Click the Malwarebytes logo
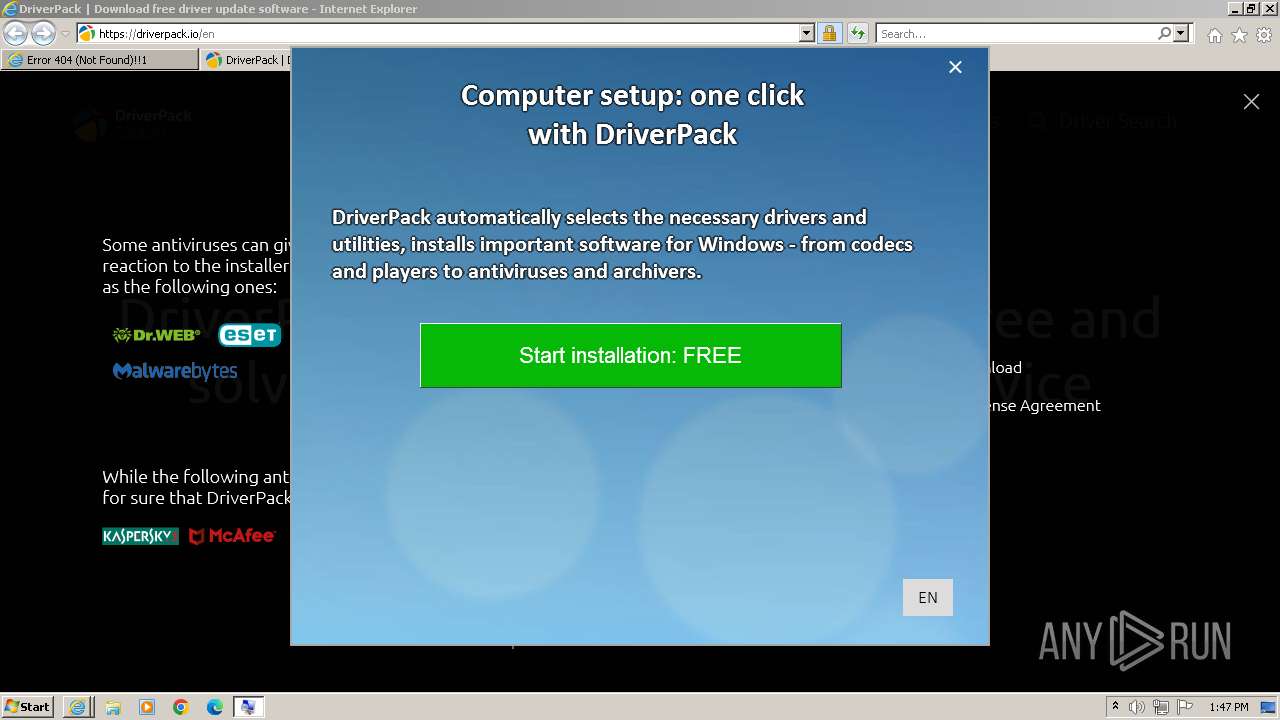Screen dimensions: 1280x720 coord(175,371)
